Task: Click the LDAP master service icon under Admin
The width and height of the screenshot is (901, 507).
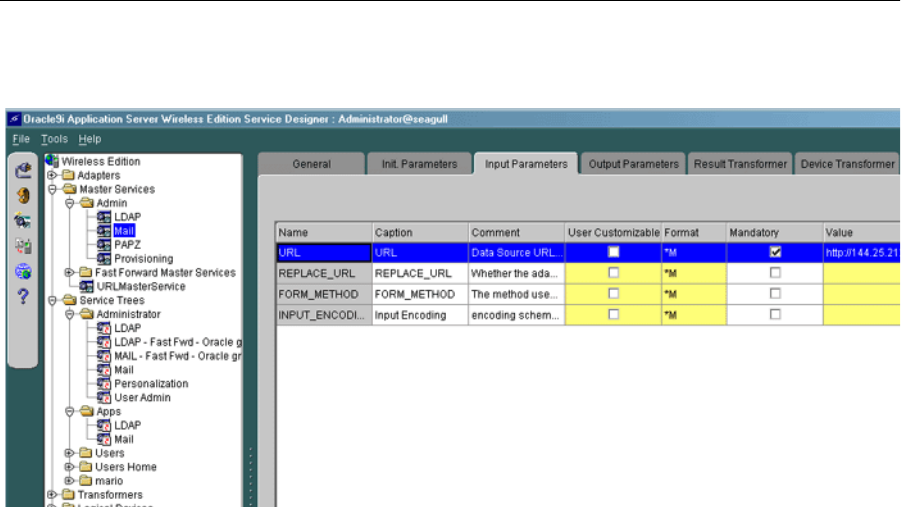Action: (104, 217)
